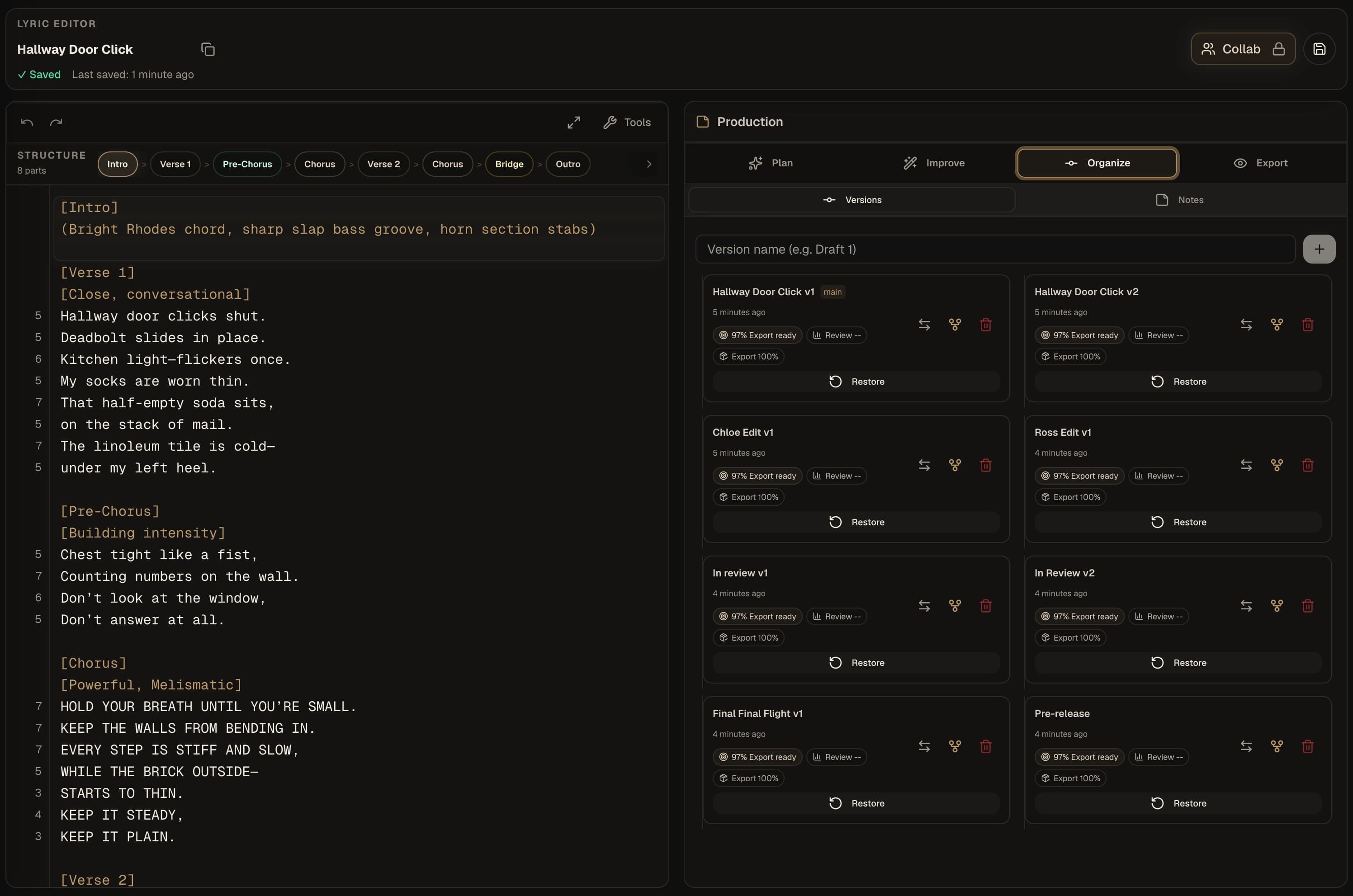
Task: Select the Verse 2 structure chip
Action: (x=383, y=164)
